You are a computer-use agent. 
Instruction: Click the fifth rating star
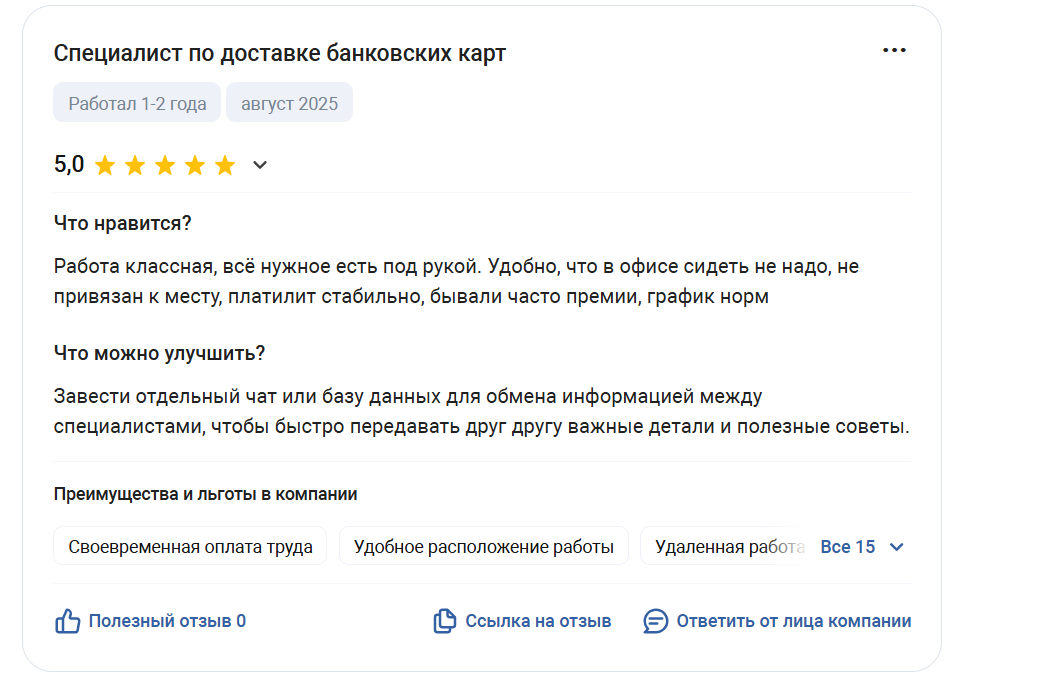click(x=225, y=165)
